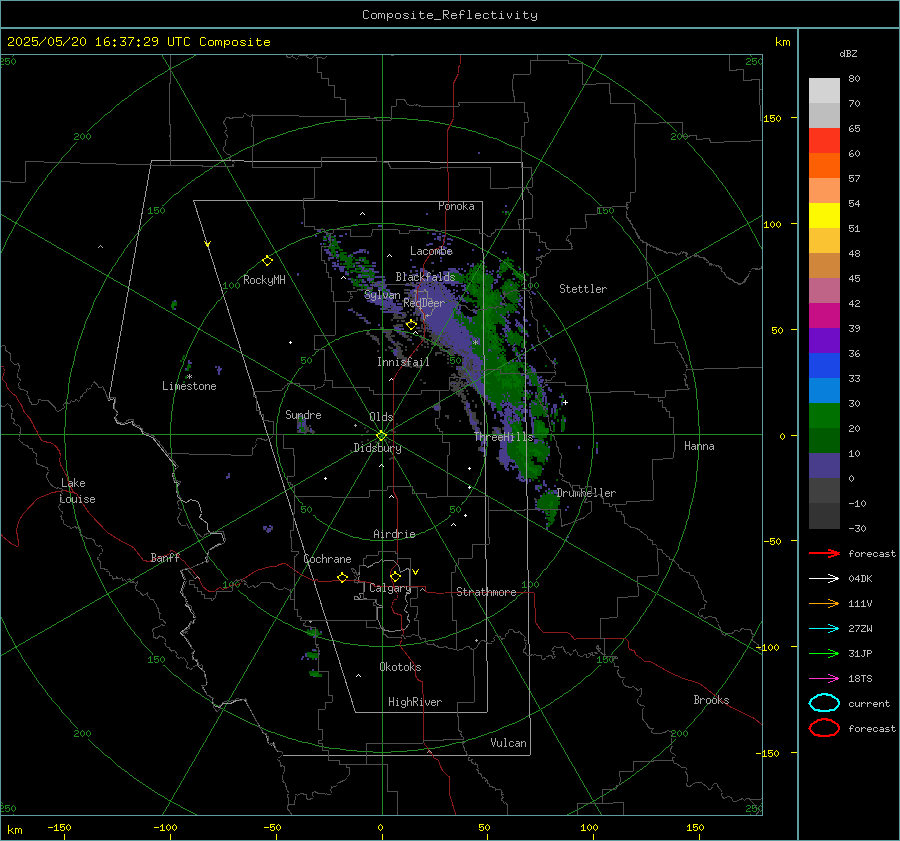Click the Olds town label
This screenshot has width=900, height=841.
click(381, 417)
